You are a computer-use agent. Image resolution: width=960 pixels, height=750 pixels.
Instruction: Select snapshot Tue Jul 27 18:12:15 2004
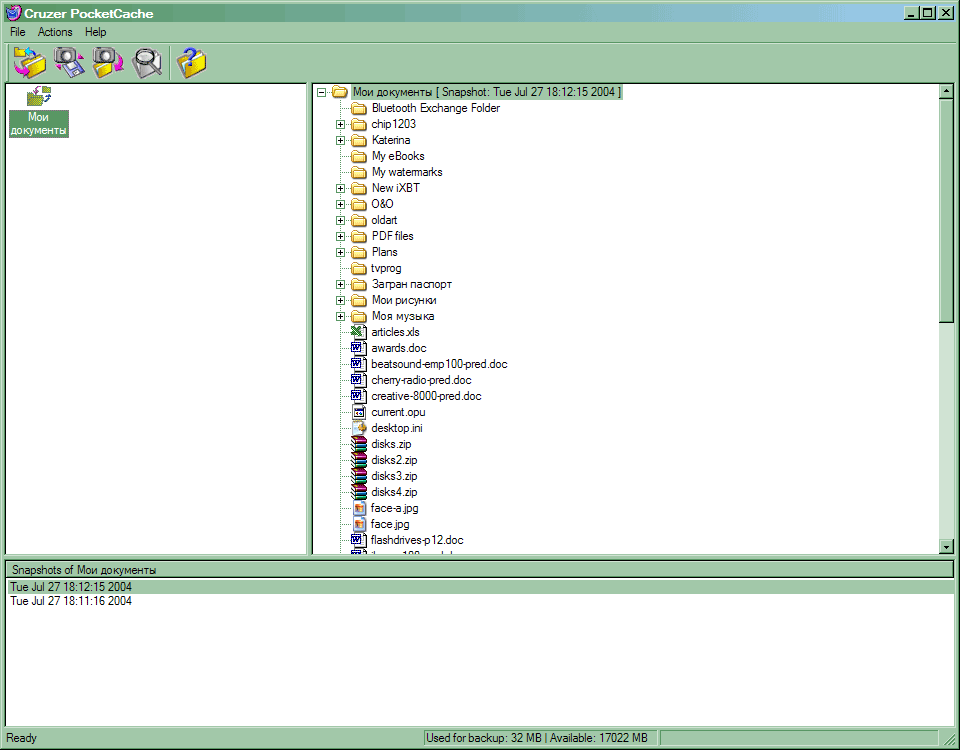[x=70, y=587]
